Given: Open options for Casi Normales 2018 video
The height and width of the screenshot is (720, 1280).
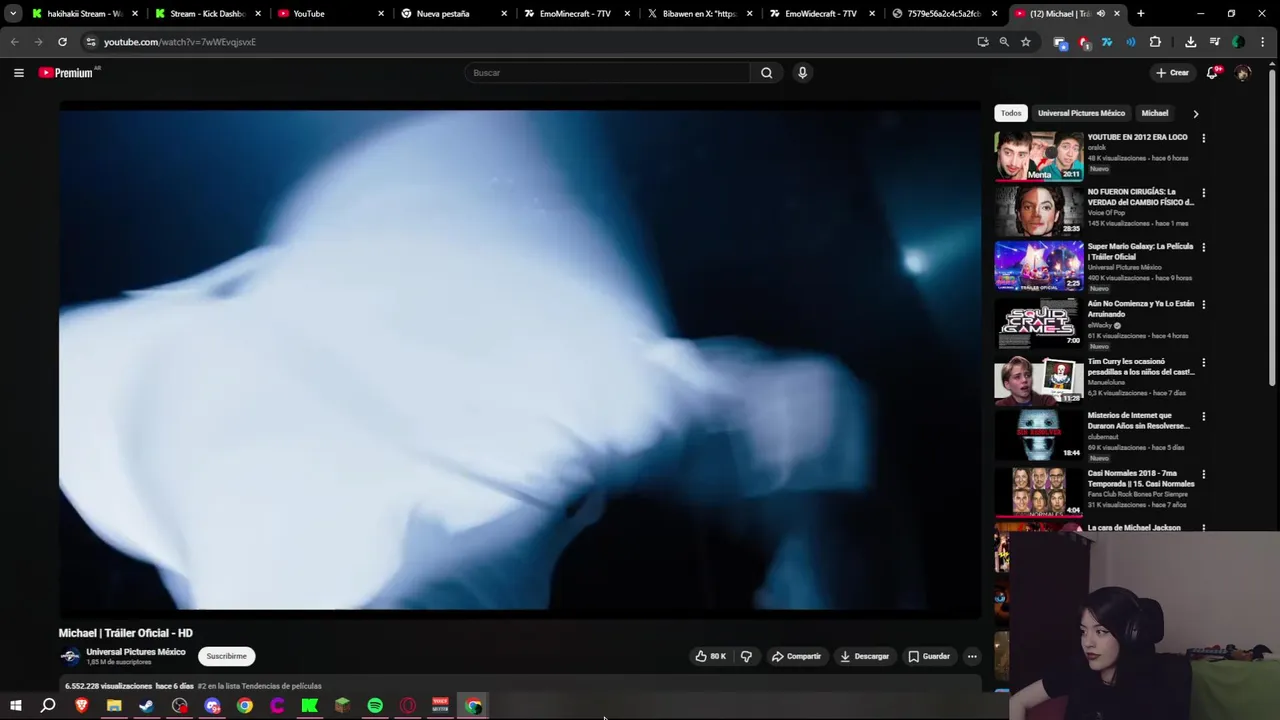Looking at the screenshot, I should pos(1203,474).
